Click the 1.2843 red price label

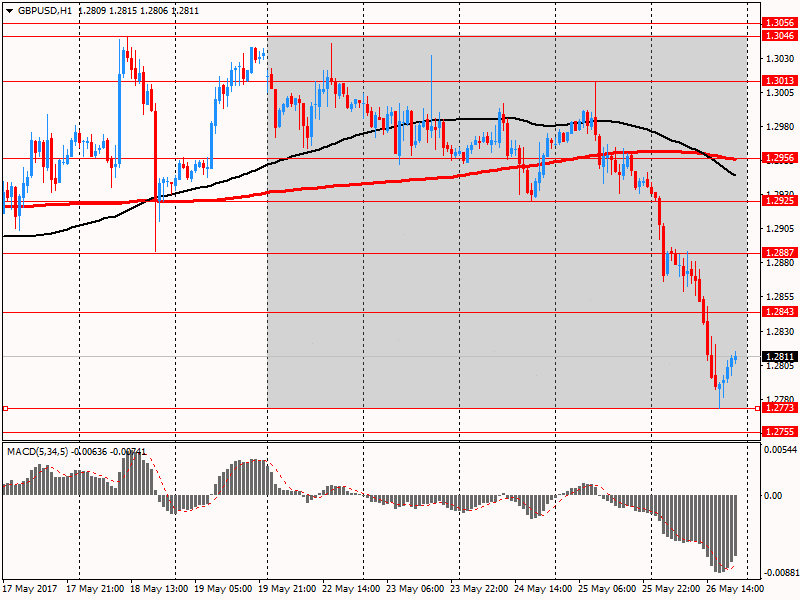(780, 312)
